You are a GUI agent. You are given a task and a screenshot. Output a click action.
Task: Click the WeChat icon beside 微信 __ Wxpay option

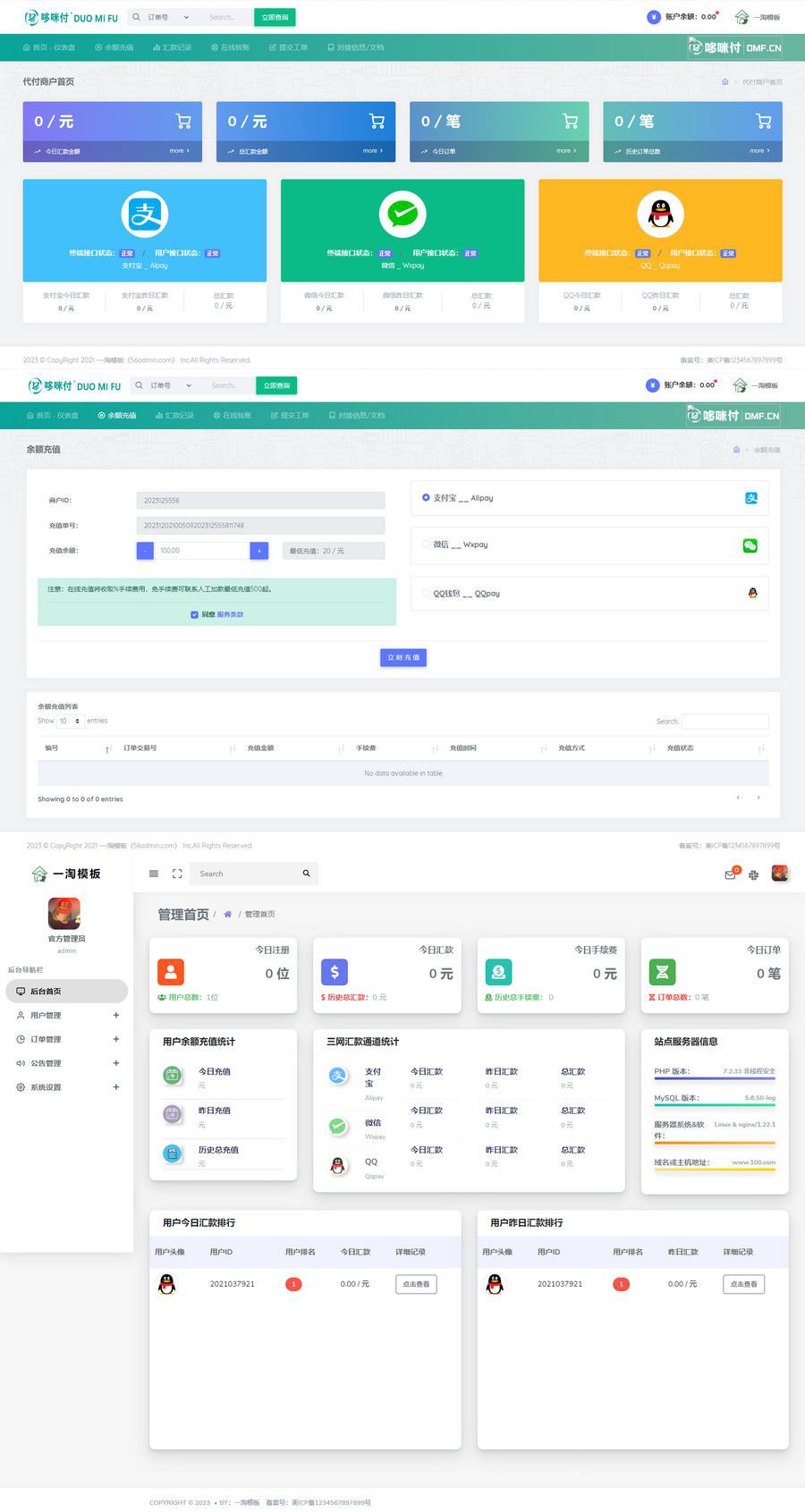pyautogui.click(x=750, y=545)
